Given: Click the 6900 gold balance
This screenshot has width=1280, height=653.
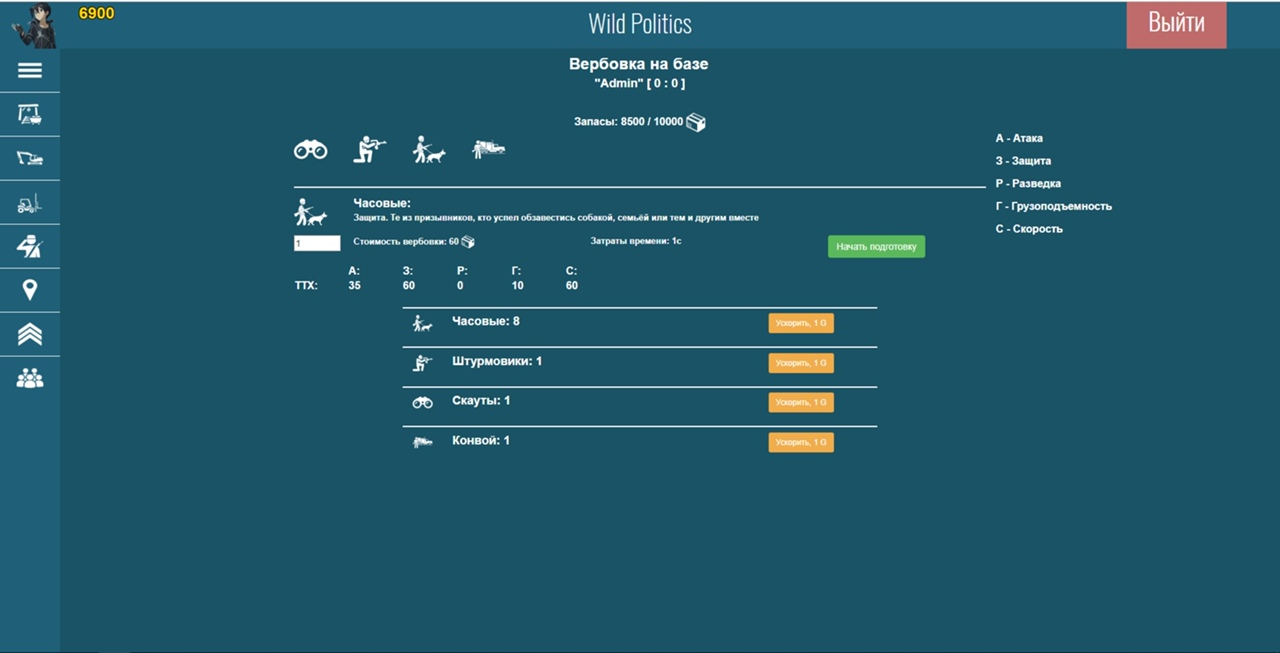Looking at the screenshot, I should tap(97, 13).
